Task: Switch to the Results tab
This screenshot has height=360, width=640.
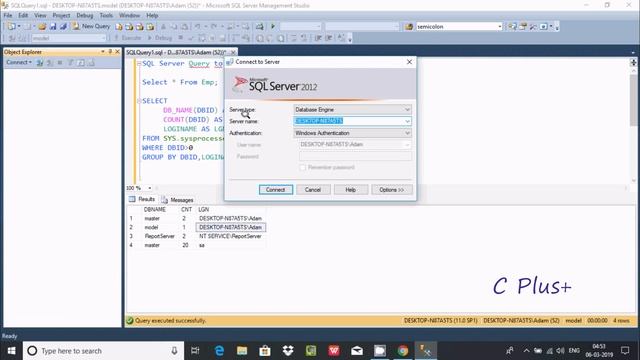Action: coord(142,199)
